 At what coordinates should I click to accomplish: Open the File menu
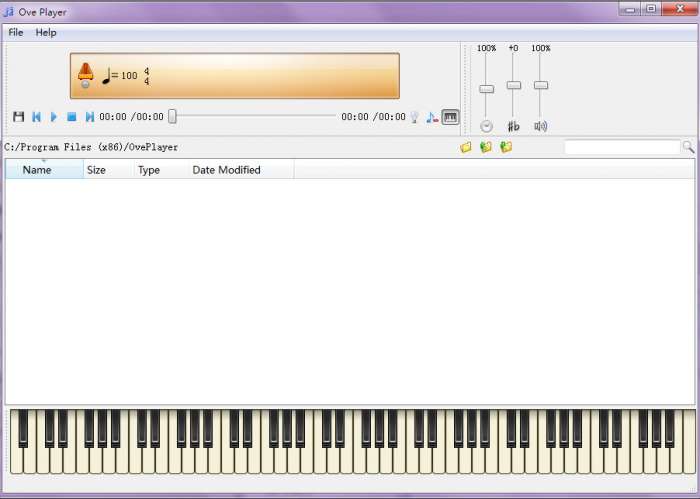pyautogui.click(x=16, y=33)
